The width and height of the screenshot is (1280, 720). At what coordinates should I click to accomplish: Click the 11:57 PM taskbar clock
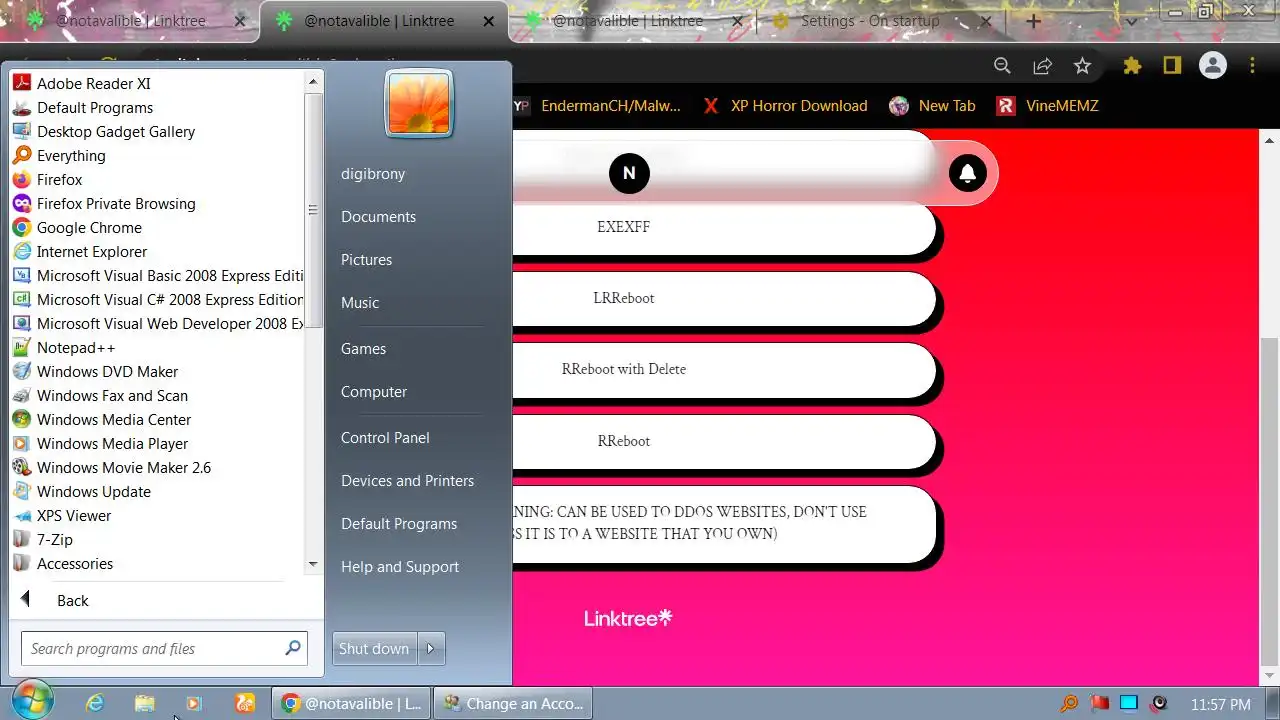pyautogui.click(x=1221, y=705)
